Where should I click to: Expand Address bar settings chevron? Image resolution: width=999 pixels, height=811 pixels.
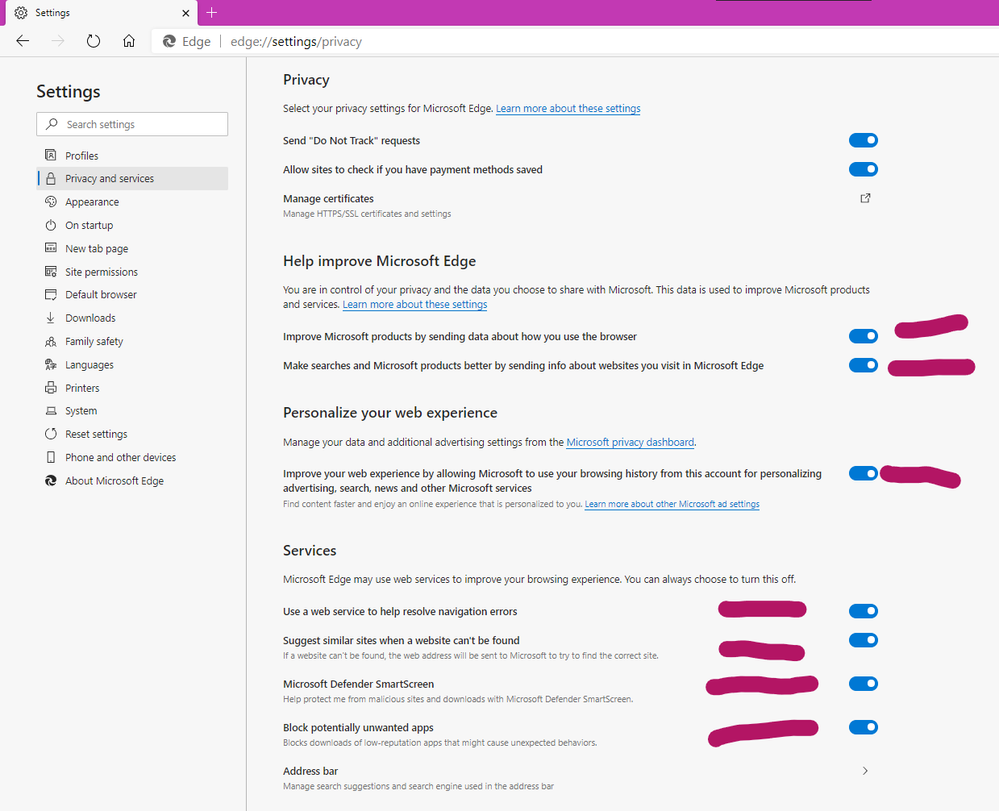pyautogui.click(x=865, y=771)
